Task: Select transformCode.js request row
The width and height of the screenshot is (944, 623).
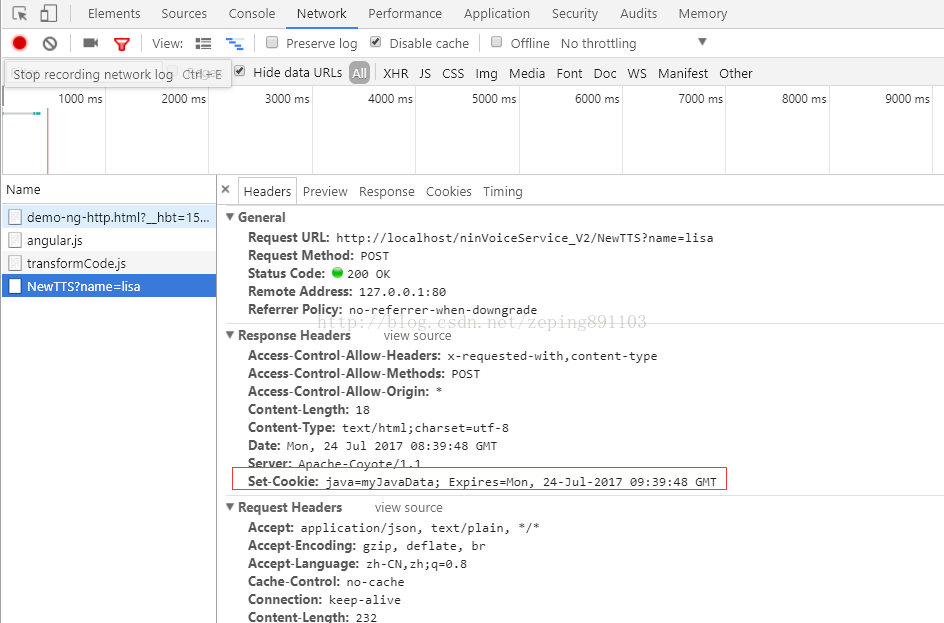Action: [109, 263]
